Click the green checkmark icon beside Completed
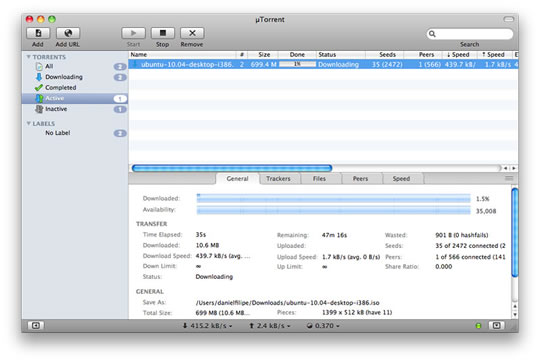 (x=39, y=87)
